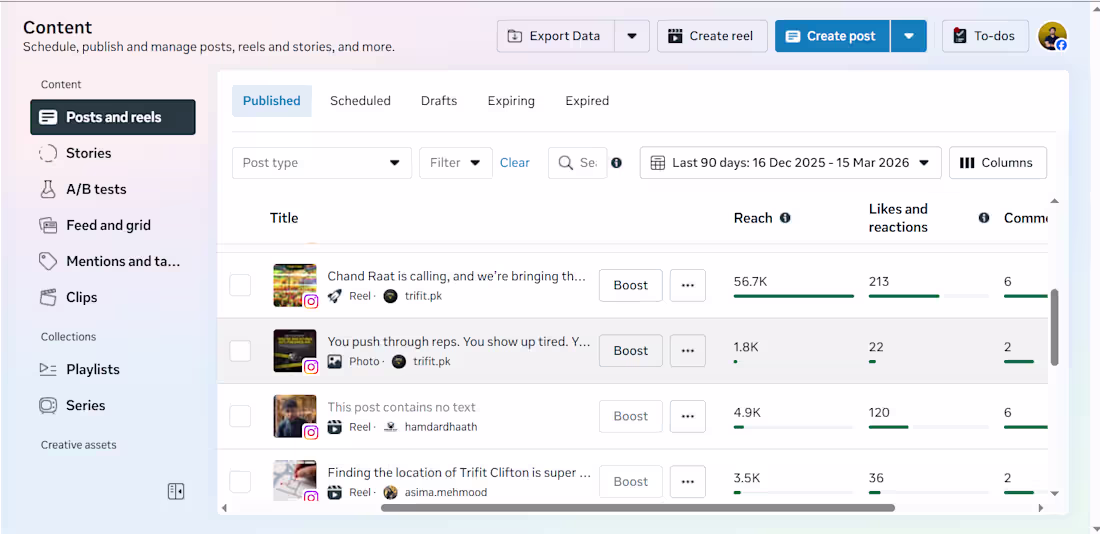Click the Playlists icon

(48, 369)
